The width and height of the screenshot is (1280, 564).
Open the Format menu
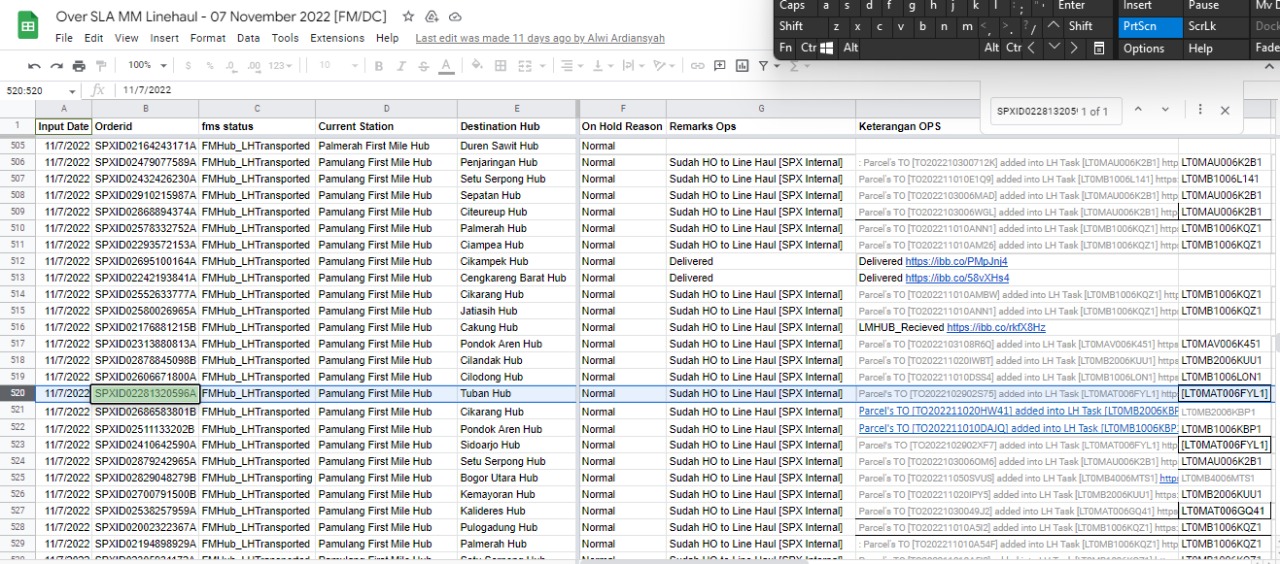pos(208,38)
